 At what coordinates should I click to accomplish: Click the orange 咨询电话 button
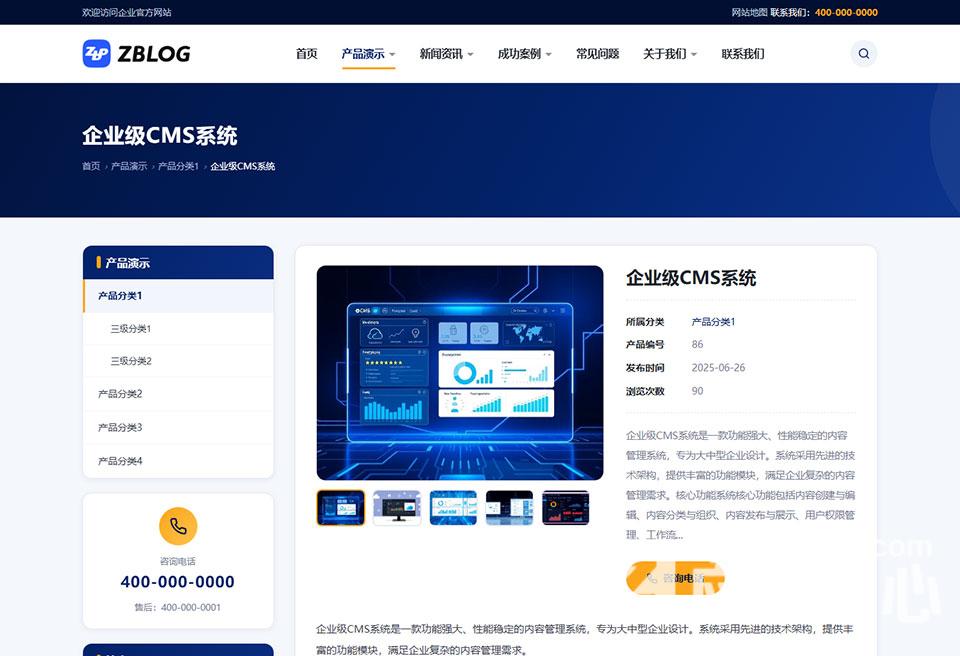pyautogui.click(x=675, y=578)
